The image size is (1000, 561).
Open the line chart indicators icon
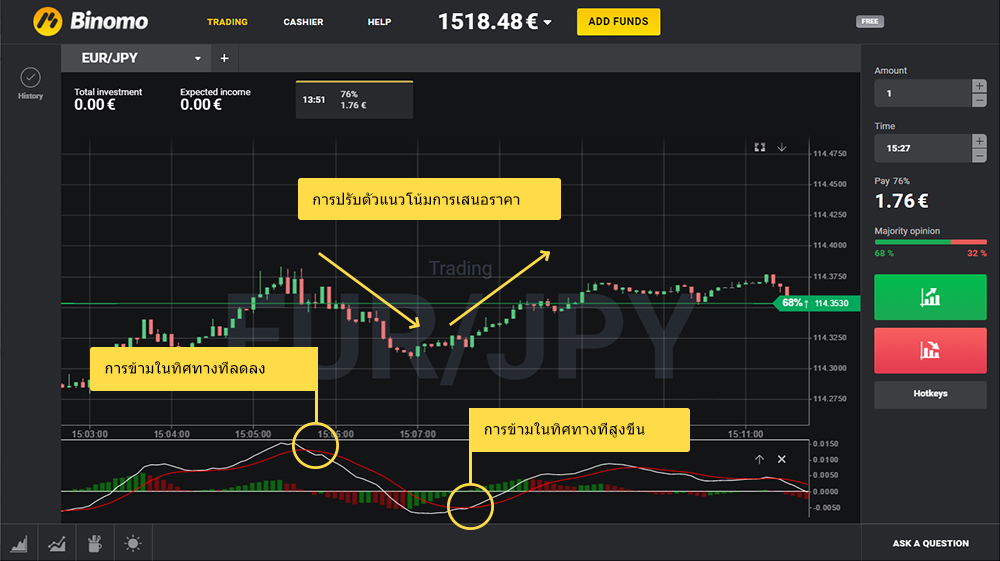[x=56, y=544]
